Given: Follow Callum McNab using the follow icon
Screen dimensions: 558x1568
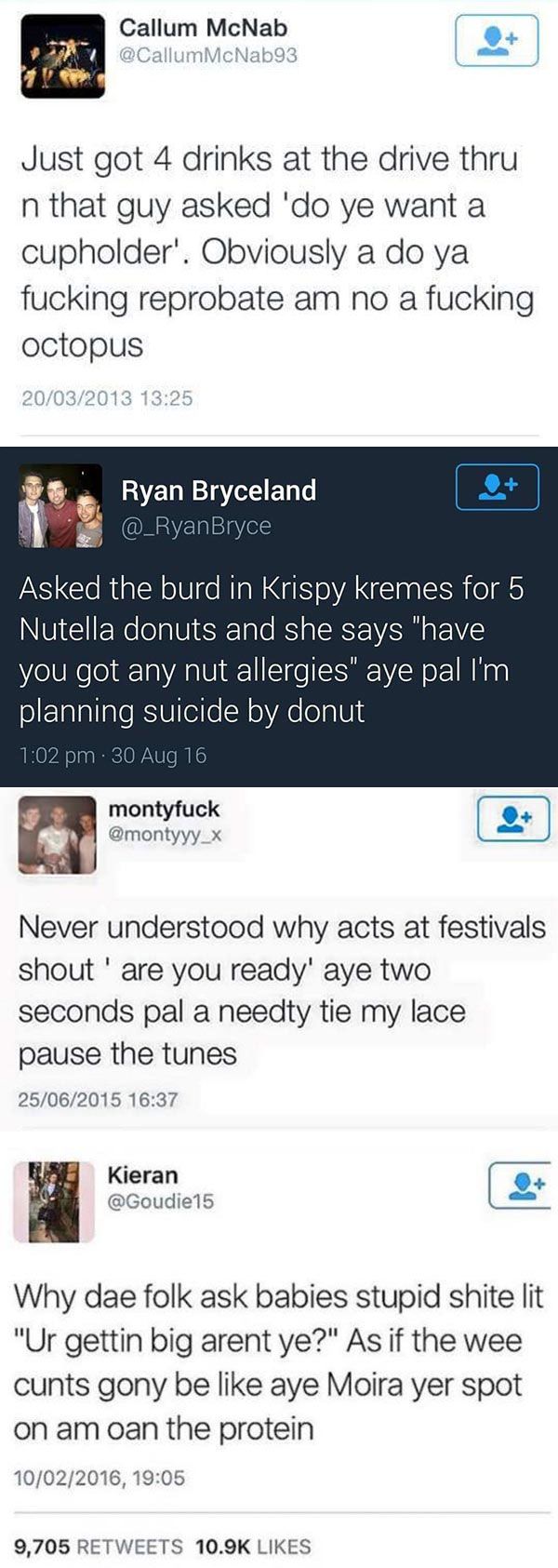Looking at the screenshot, I should [497, 41].
